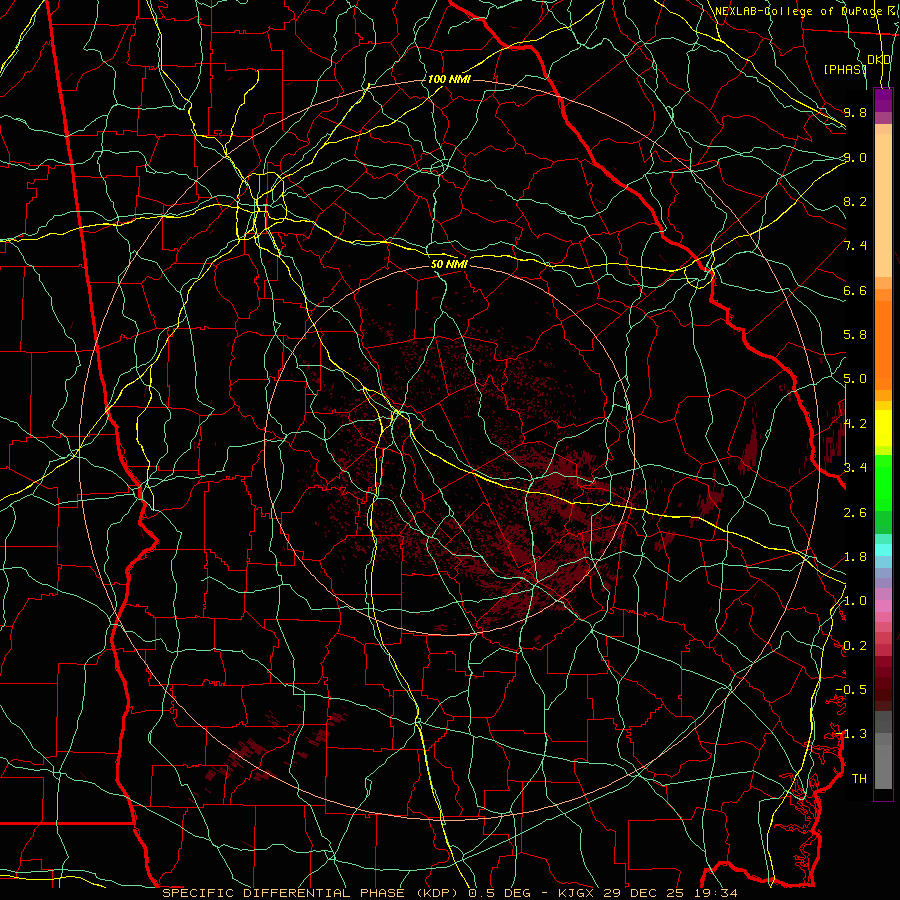Image resolution: width=900 pixels, height=900 pixels.
Task: Click the cyan band of the color bar
Action: (883, 549)
